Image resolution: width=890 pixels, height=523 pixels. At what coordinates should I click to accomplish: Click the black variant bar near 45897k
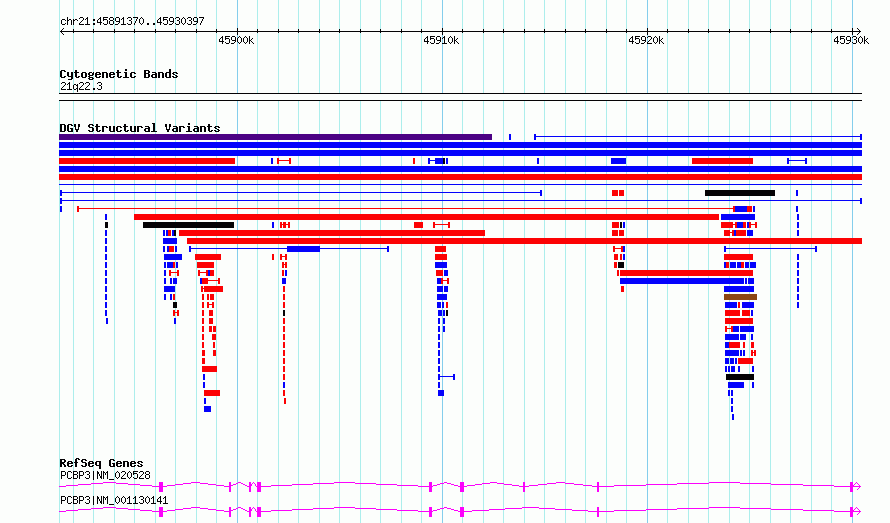[188, 225]
